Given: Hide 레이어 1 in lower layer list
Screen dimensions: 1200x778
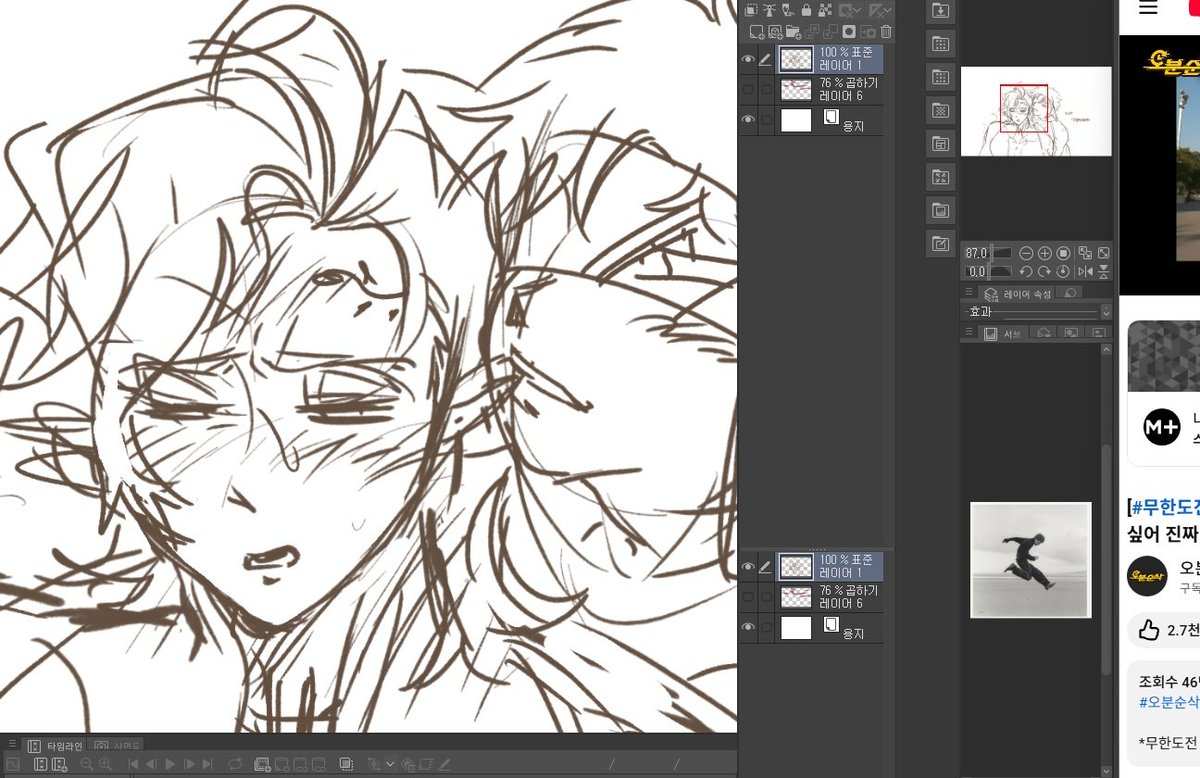Looking at the screenshot, I should tap(748, 567).
